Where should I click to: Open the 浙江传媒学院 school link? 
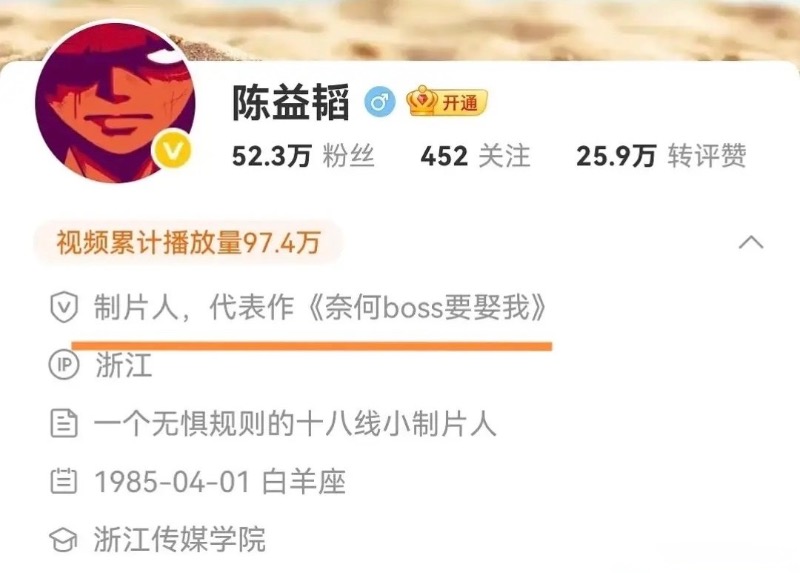click(x=180, y=539)
